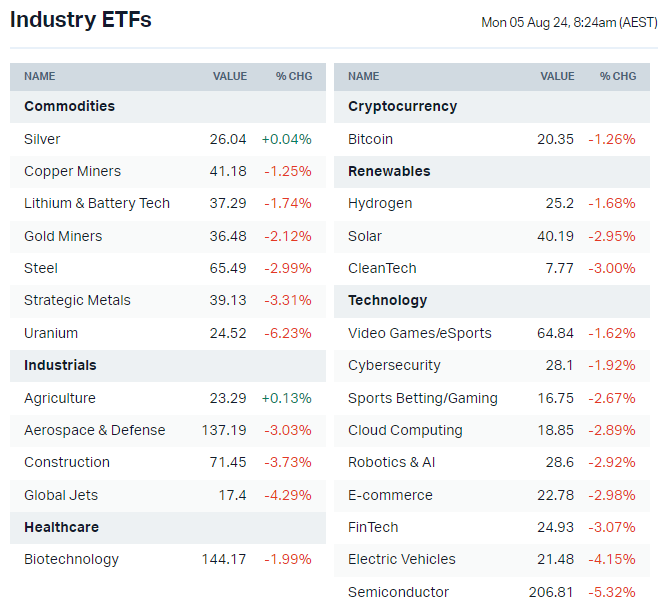Select the Electric Vehicles ETF
664x614 pixels.
click(x=402, y=559)
